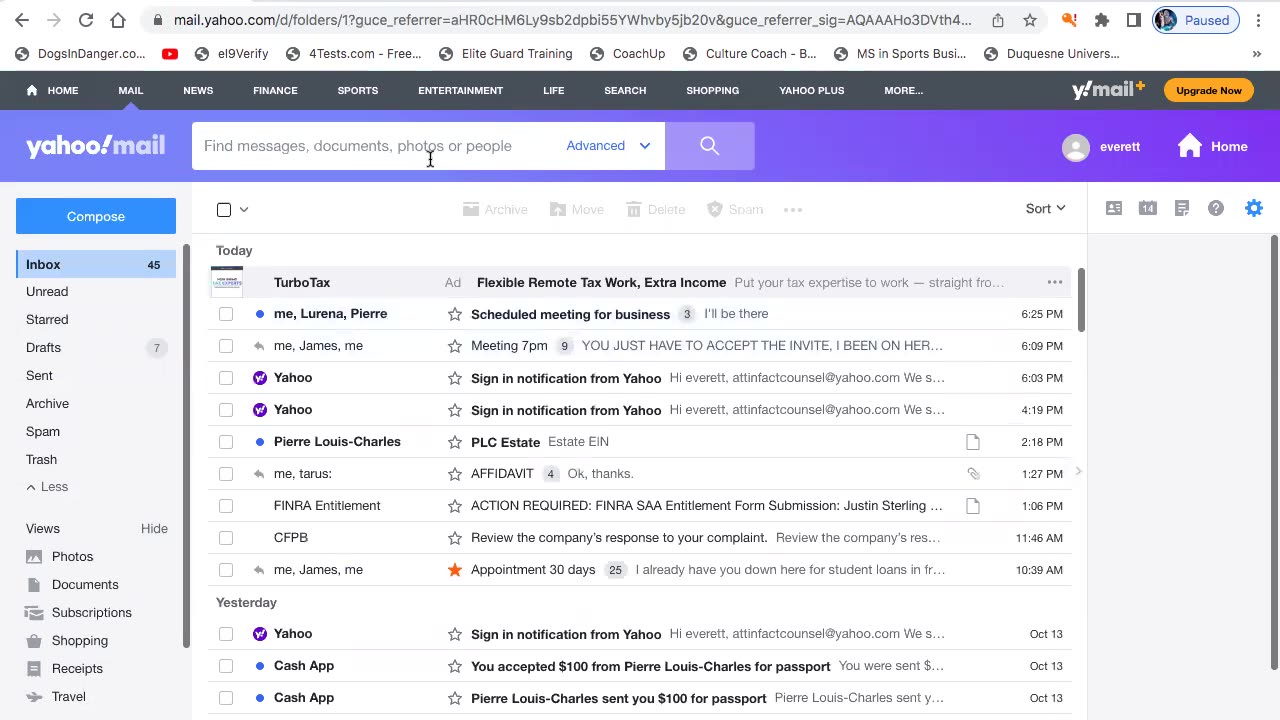Go to the ENTERTAINMENT tab
Viewport: 1280px width, 720px height.
tap(460, 90)
